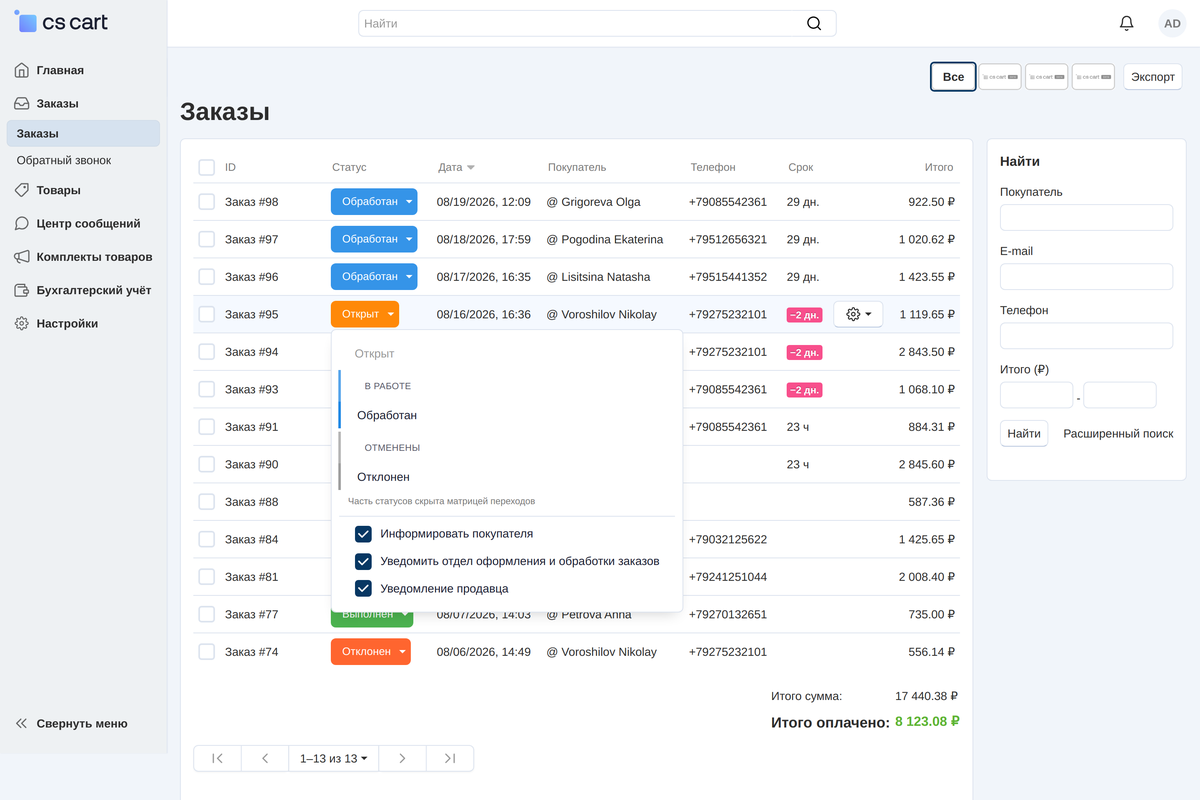Uncheck Уведомить отдел оформления и обработки заказов

point(364,561)
